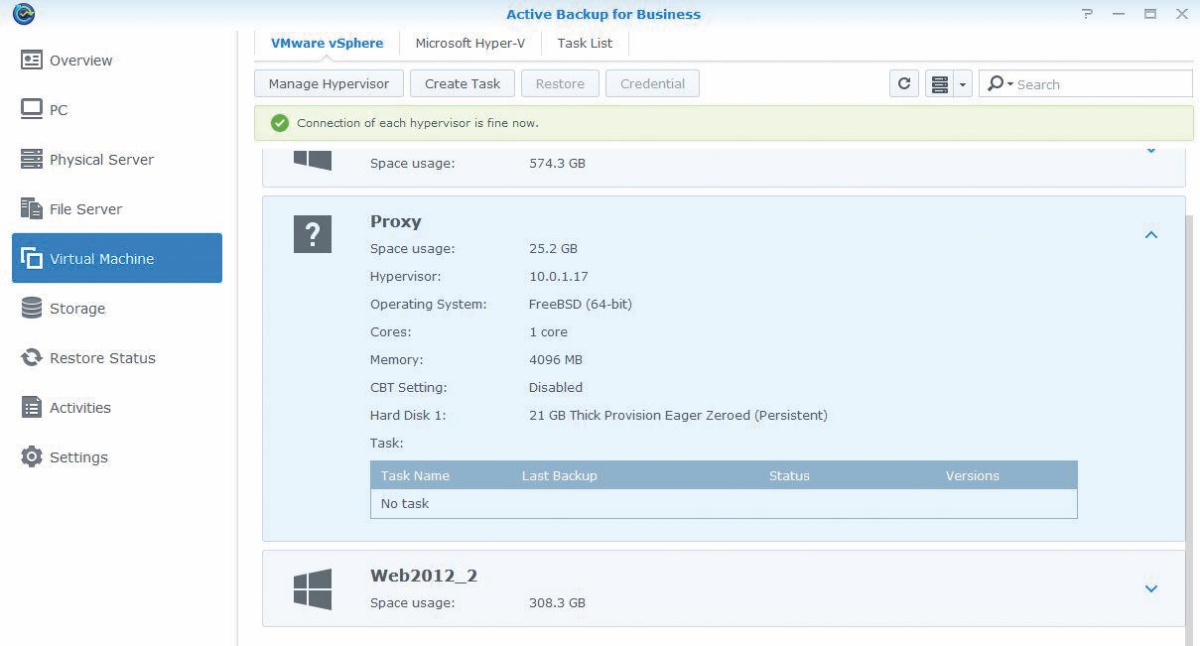Select the PC monitor icon in sidebar
Image resolution: width=1200 pixels, height=646 pixels.
pyautogui.click(x=32, y=109)
